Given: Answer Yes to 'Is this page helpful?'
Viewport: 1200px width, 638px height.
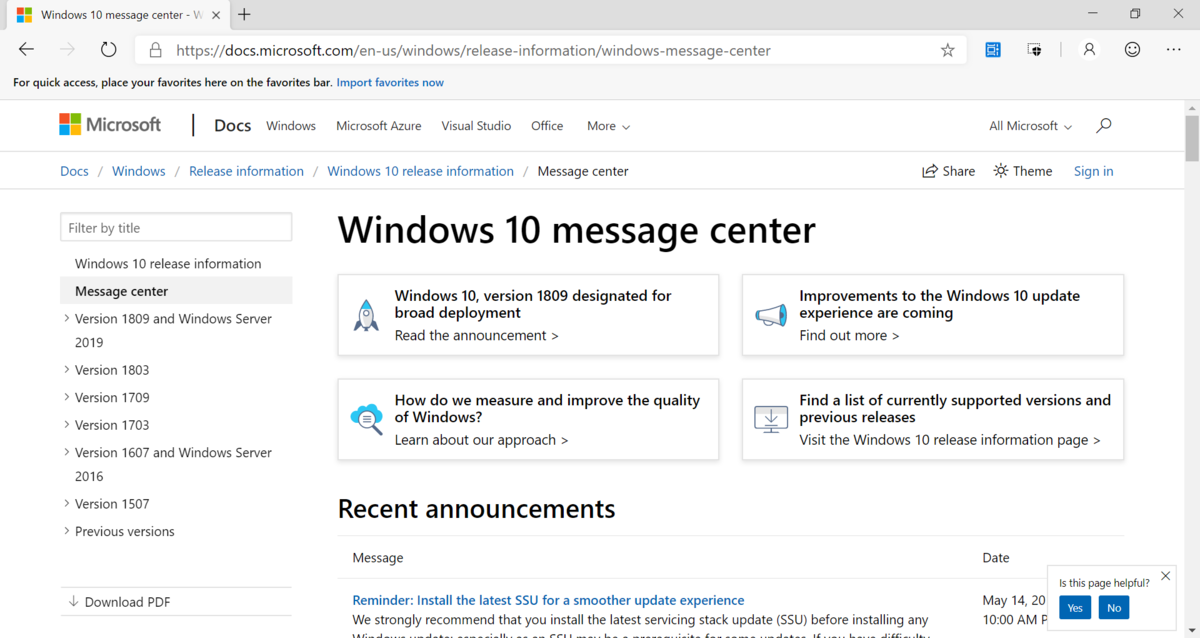Looking at the screenshot, I should 1074,607.
